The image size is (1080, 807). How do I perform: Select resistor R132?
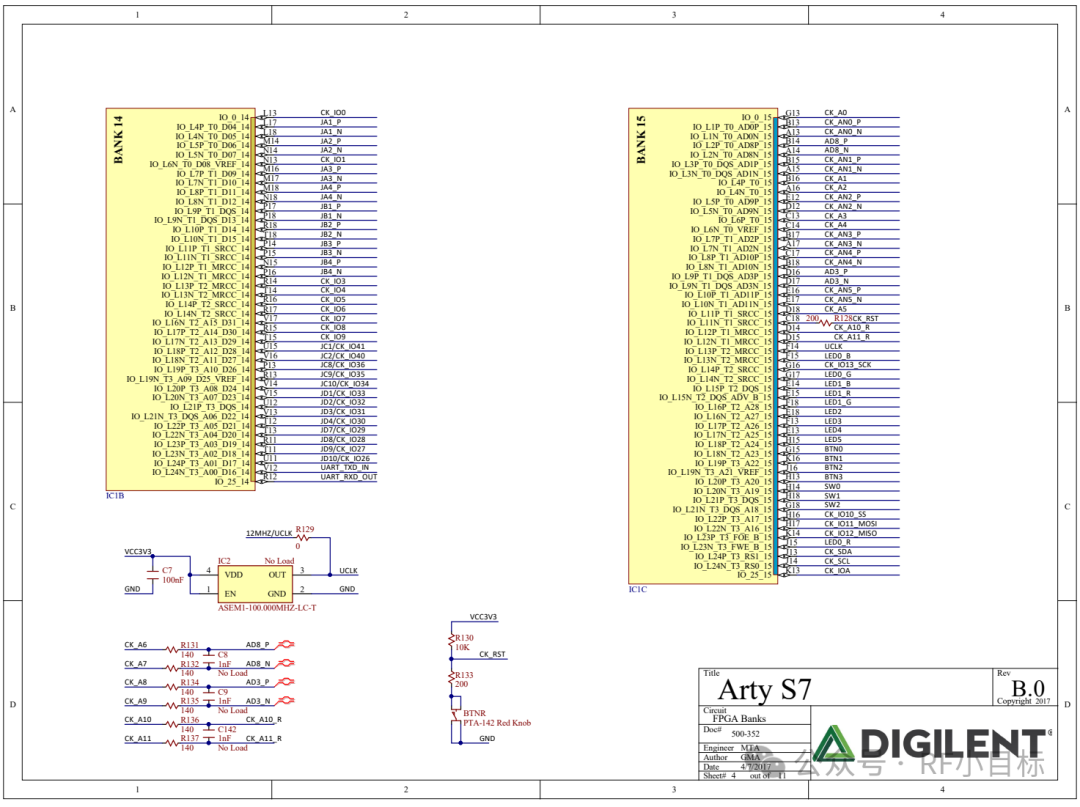[x=189, y=664]
